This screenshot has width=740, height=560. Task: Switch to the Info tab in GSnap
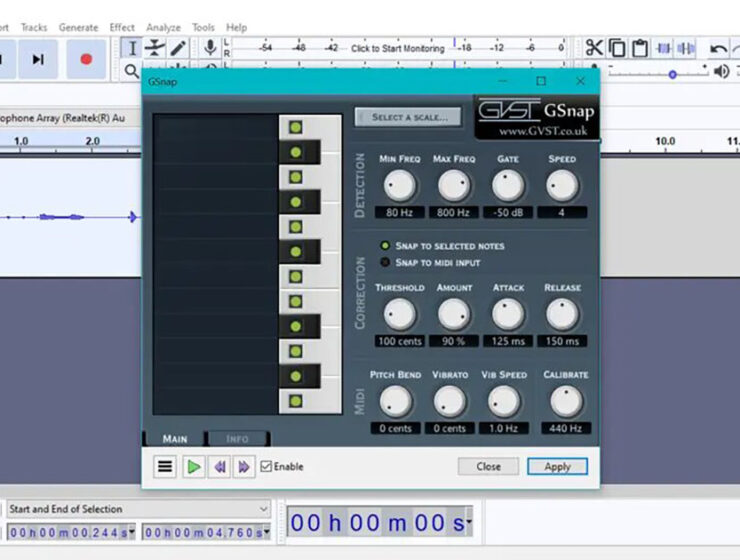[237, 439]
